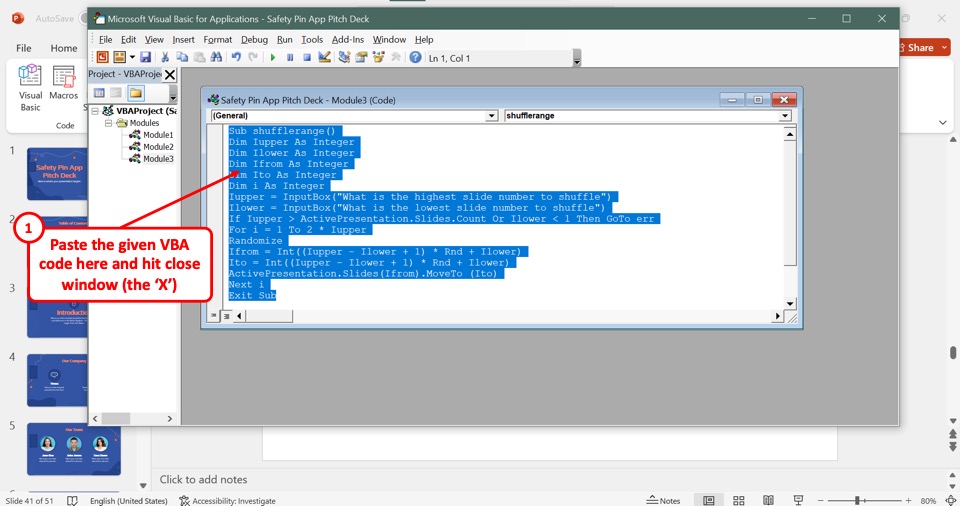This screenshot has height=506, width=960.
Task: Click the Copy icon in VBA toolbar
Action: click(182, 58)
